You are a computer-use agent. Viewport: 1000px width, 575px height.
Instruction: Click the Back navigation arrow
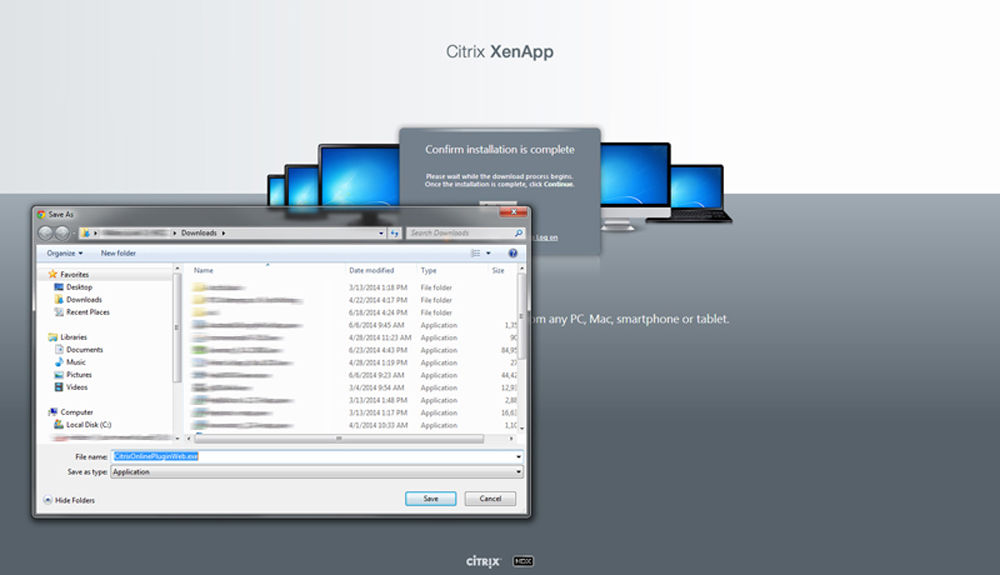click(x=46, y=233)
